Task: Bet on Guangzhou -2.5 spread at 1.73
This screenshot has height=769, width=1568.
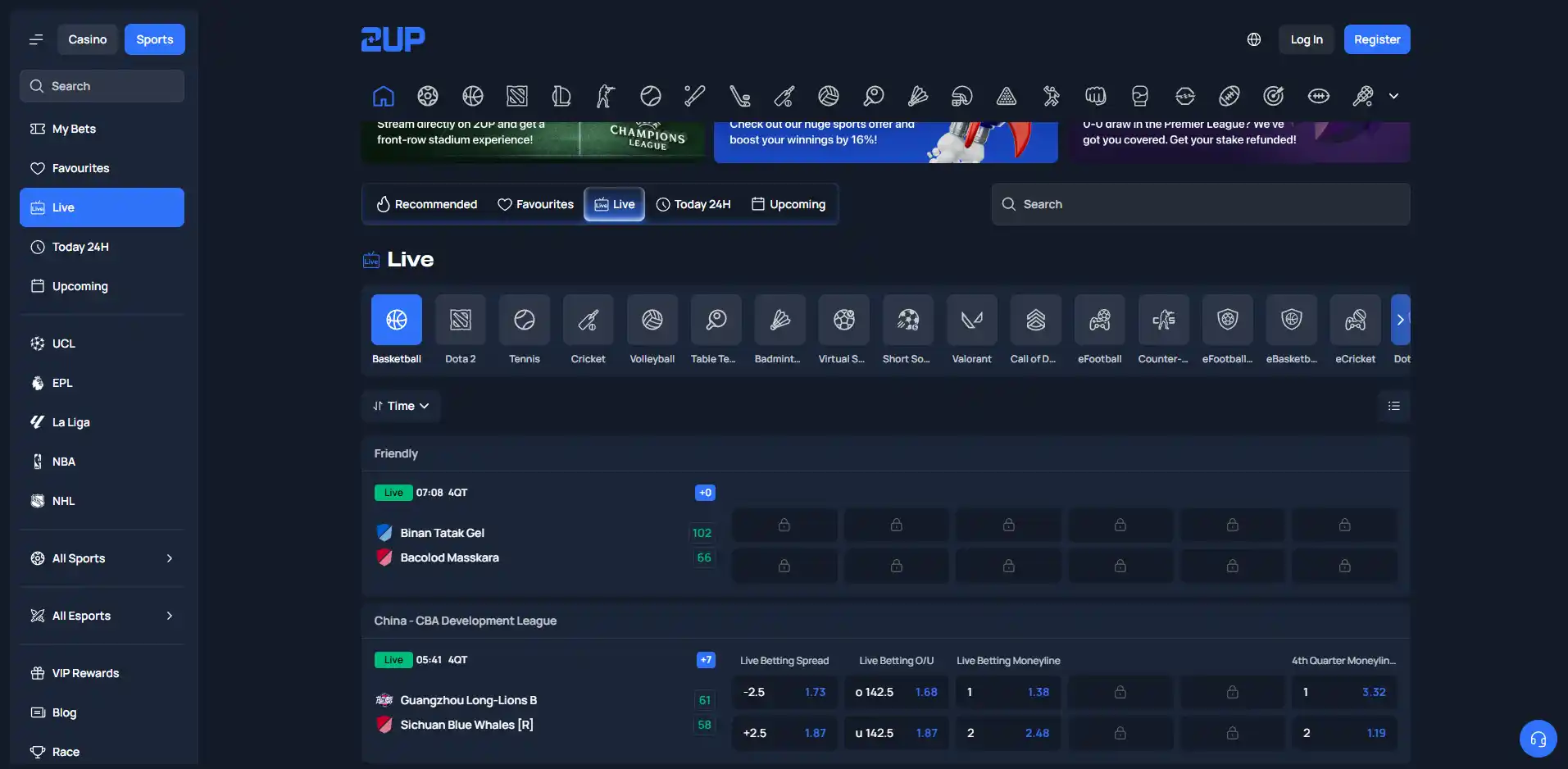Action: click(784, 692)
